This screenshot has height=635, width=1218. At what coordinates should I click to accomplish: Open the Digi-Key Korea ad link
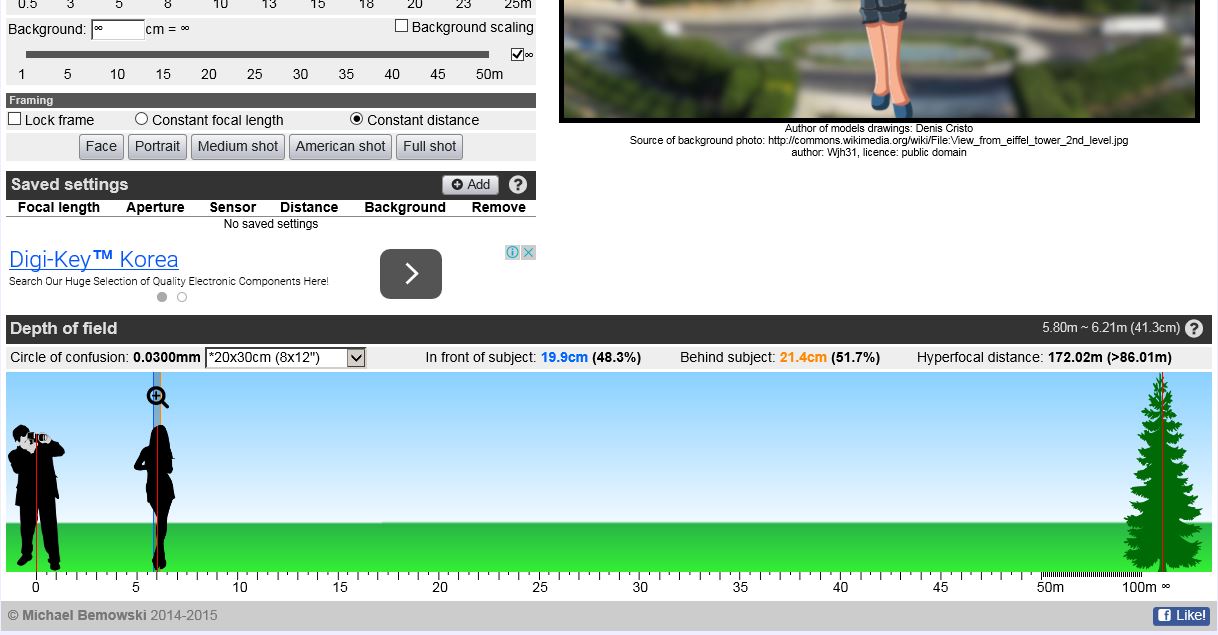[x=94, y=260]
